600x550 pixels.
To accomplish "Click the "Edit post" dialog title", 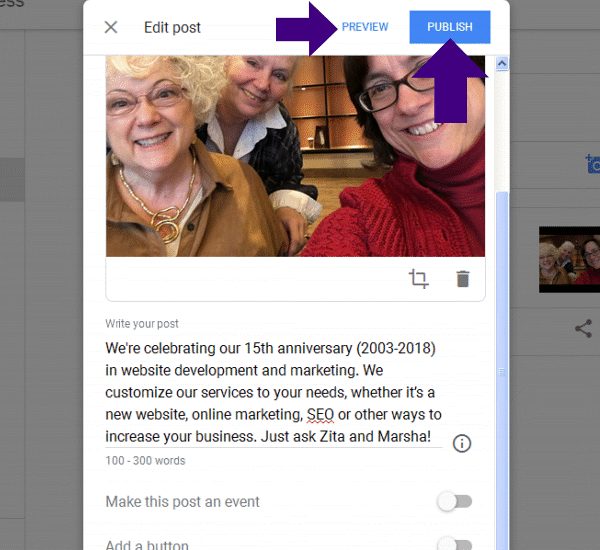I will pyautogui.click(x=172, y=27).
